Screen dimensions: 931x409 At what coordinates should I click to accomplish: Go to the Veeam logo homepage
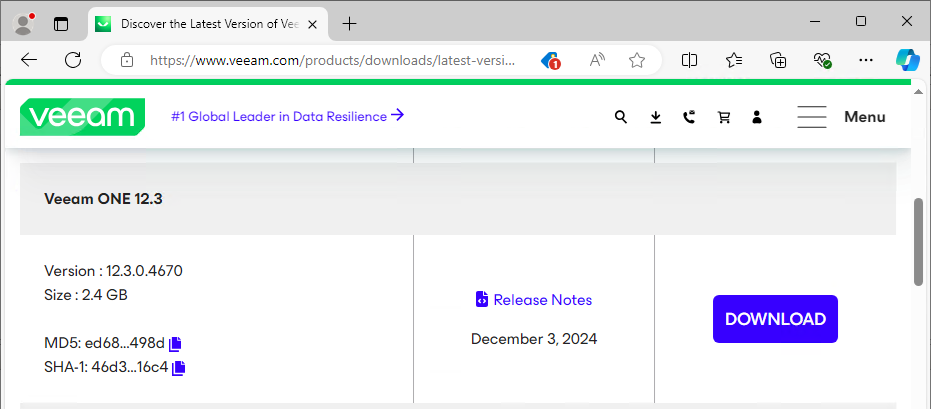[83, 117]
